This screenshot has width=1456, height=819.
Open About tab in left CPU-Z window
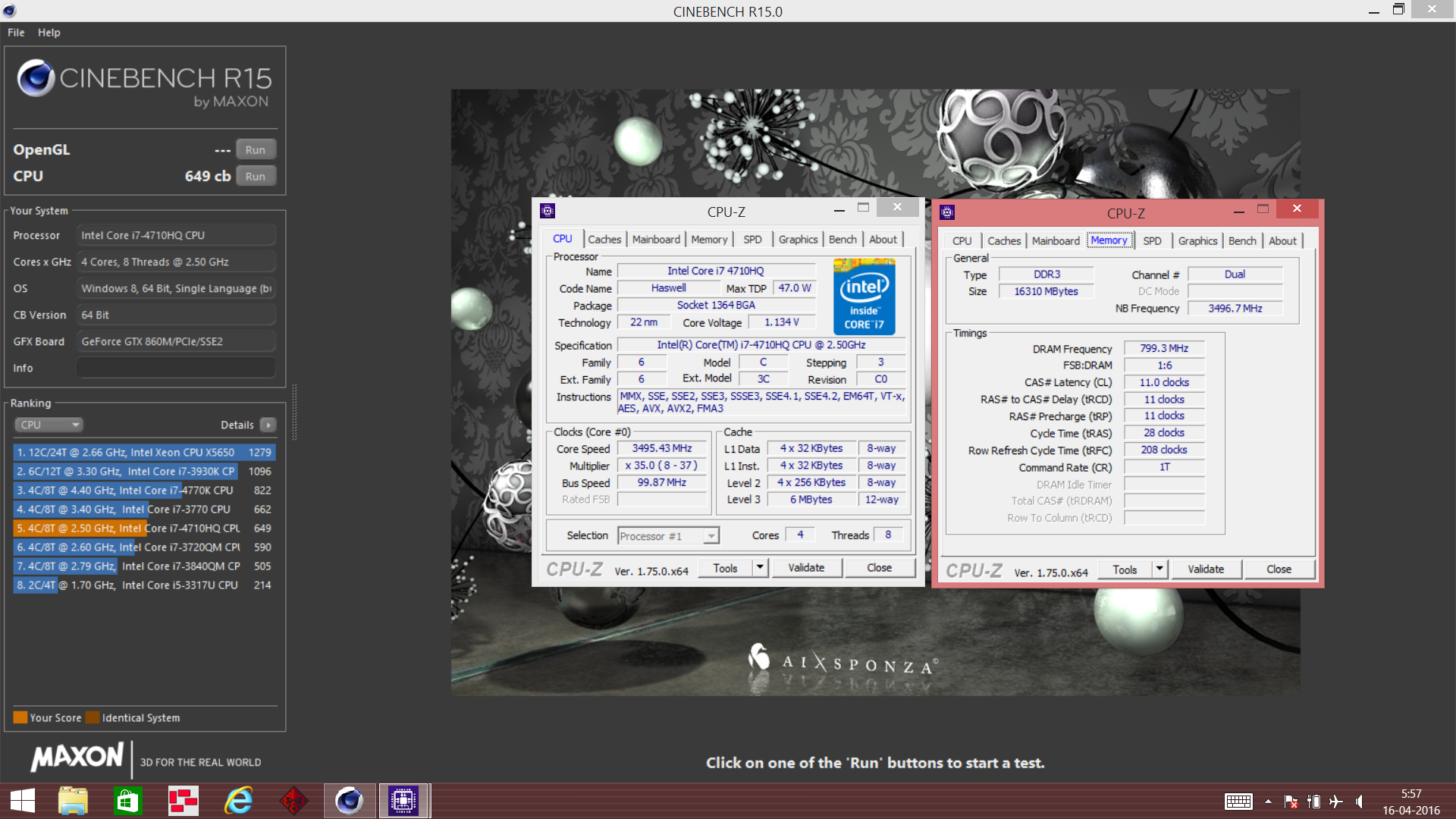point(883,240)
